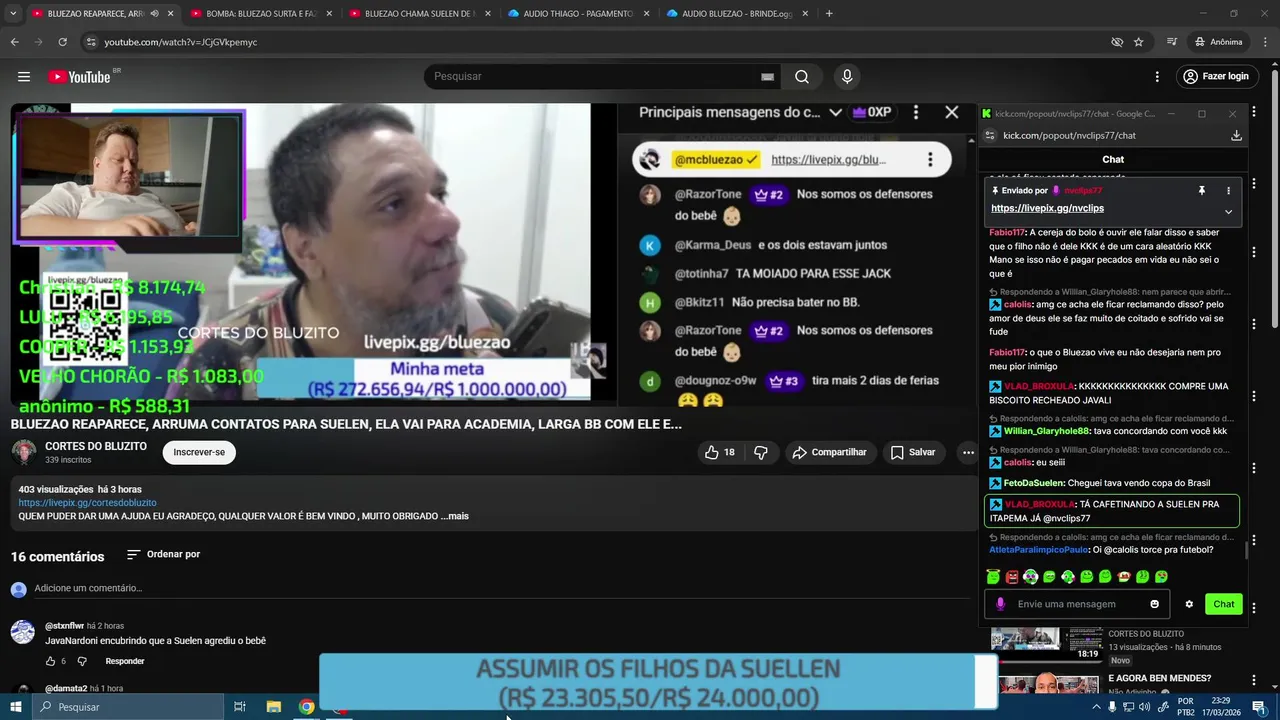Open system volume tray icon
The height and width of the screenshot is (720, 1280).
coord(1144,707)
